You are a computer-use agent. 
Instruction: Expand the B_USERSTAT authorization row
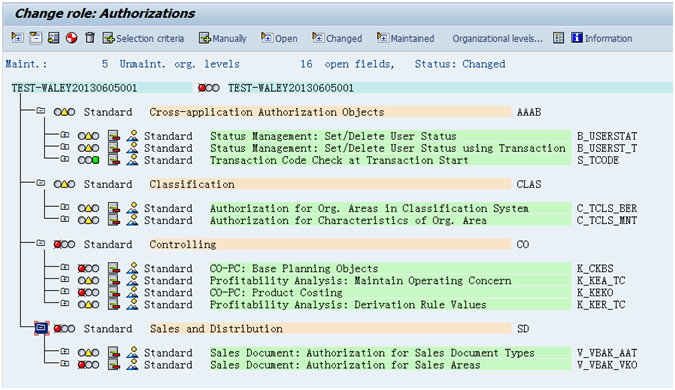click(x=65, y=135)
